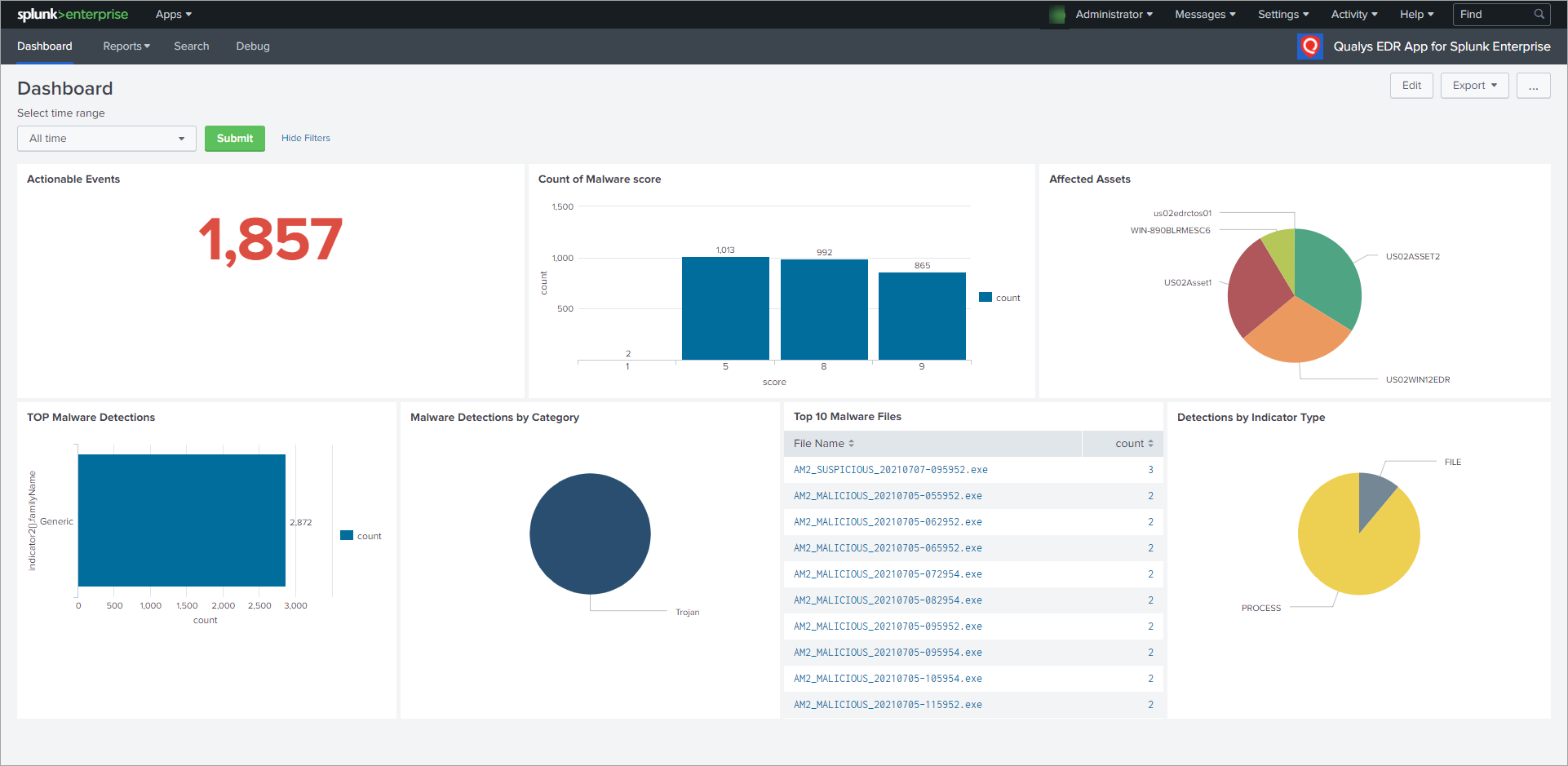1568x766 pixels.
Task: Open the ellipsis (...) more actions menu
Action: [1534, 85]
